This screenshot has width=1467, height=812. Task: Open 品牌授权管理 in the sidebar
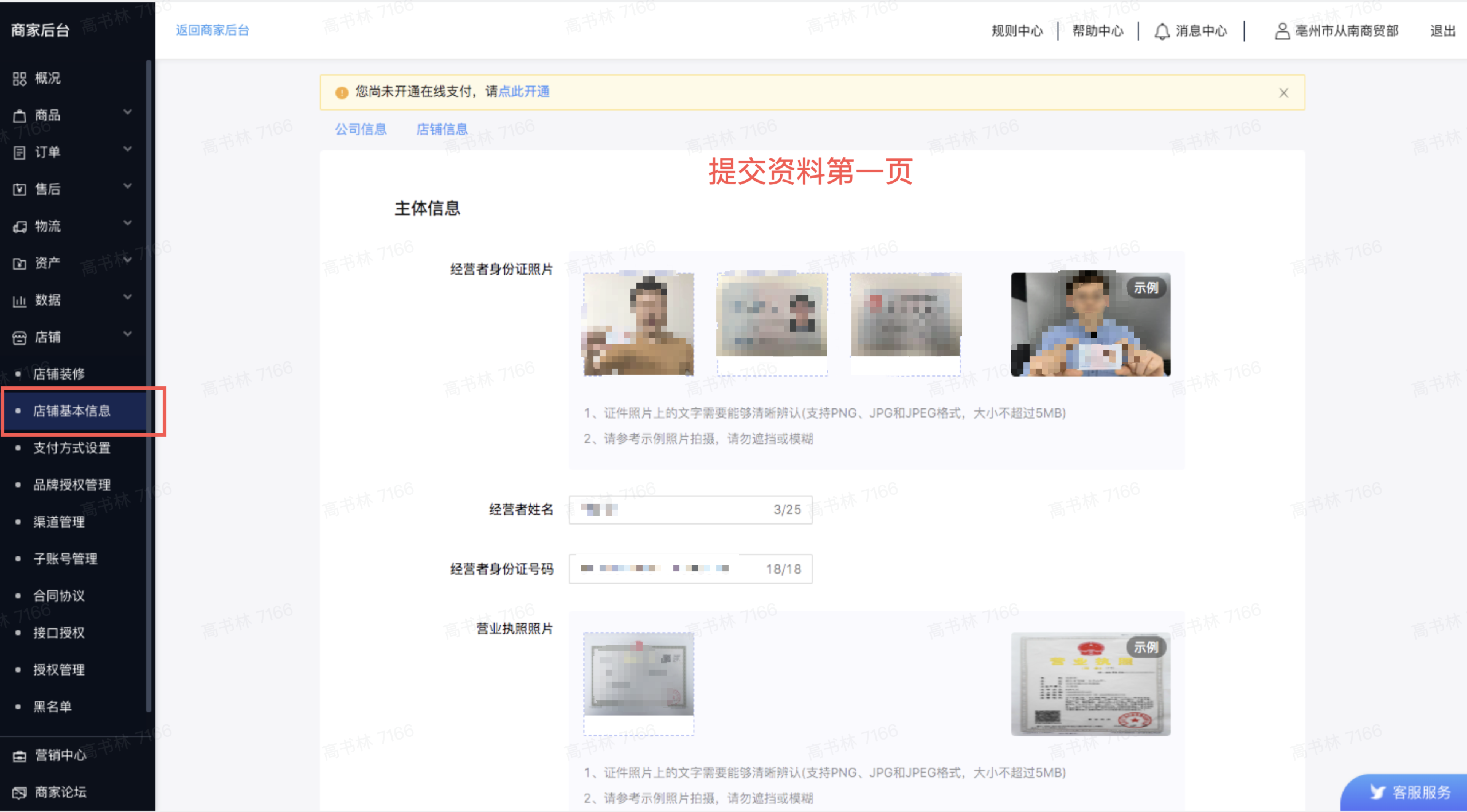tap(72, 485)
